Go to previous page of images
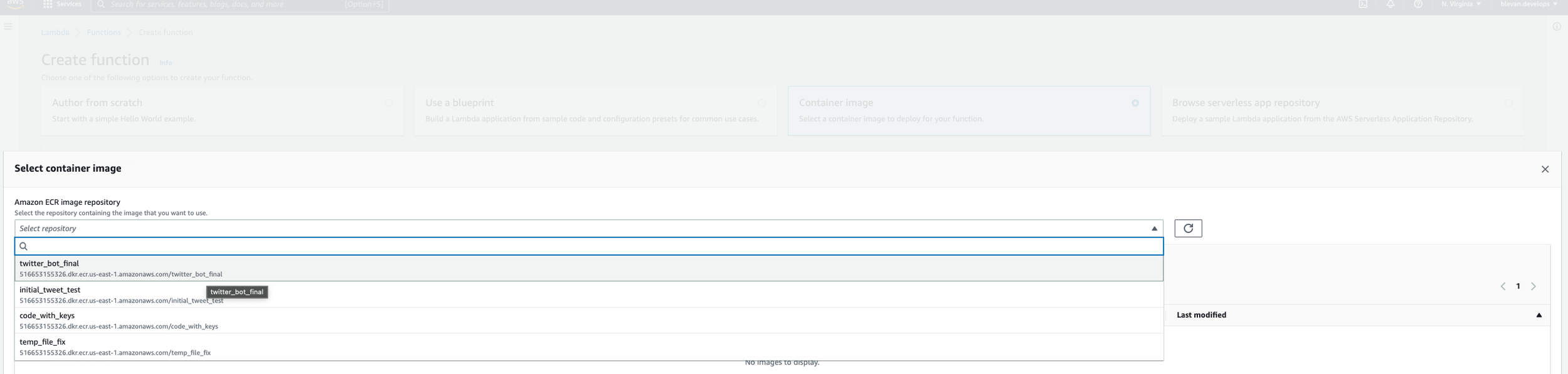The image size is (1568, 374). coord(1503,286)
